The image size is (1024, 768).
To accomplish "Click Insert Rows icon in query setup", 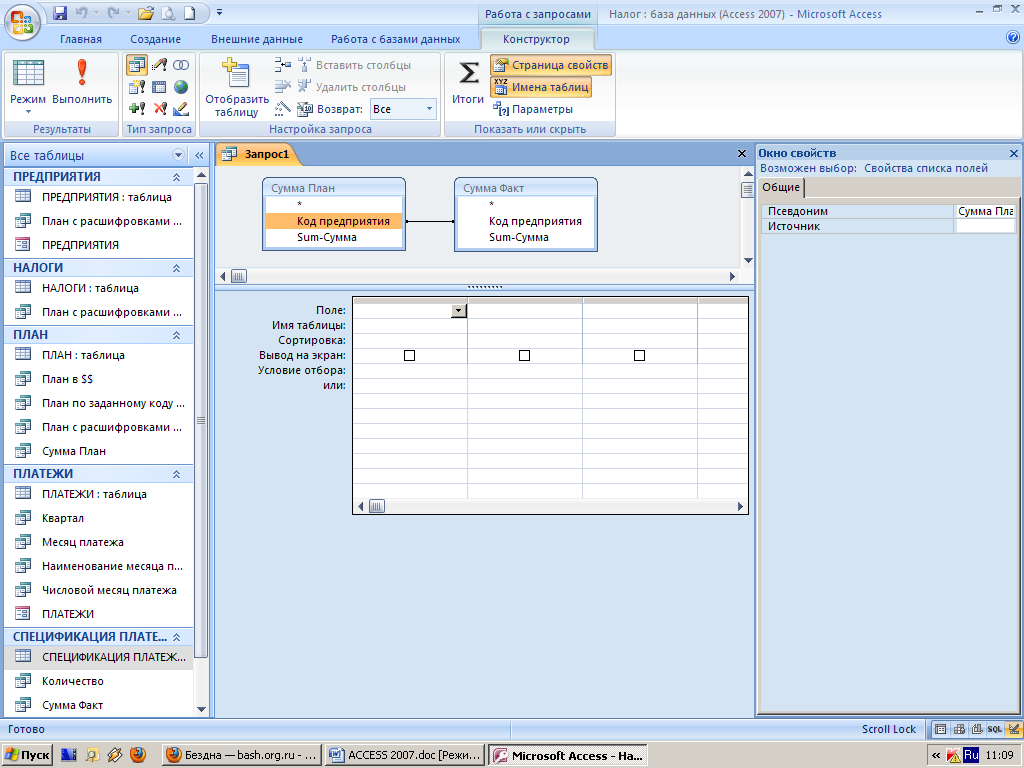I will pos(283,65).
